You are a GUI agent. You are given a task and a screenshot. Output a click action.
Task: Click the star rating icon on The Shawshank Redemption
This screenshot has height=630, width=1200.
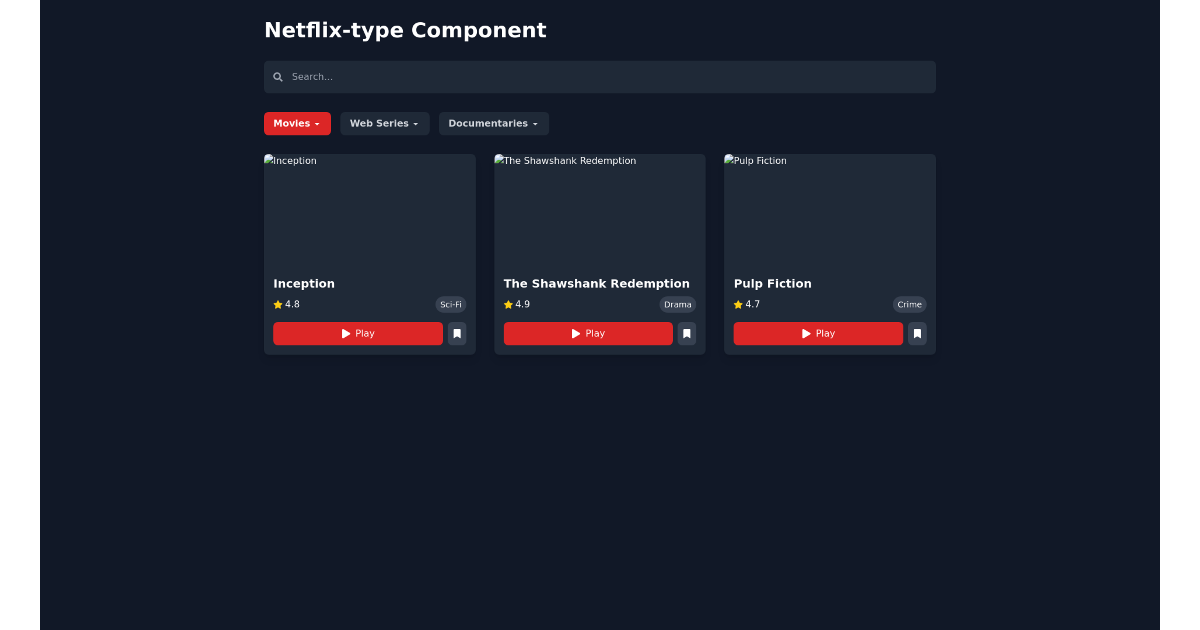tap(507, 304)
